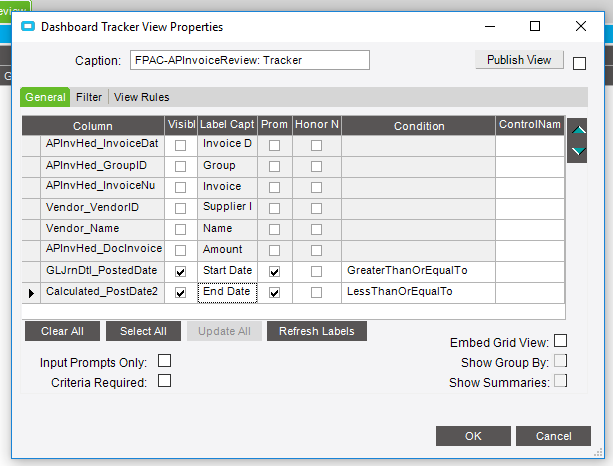This screenshot has width=613, height=466.
Task: Enable the Criteria Required checkbox
Action: click(165, 381)
